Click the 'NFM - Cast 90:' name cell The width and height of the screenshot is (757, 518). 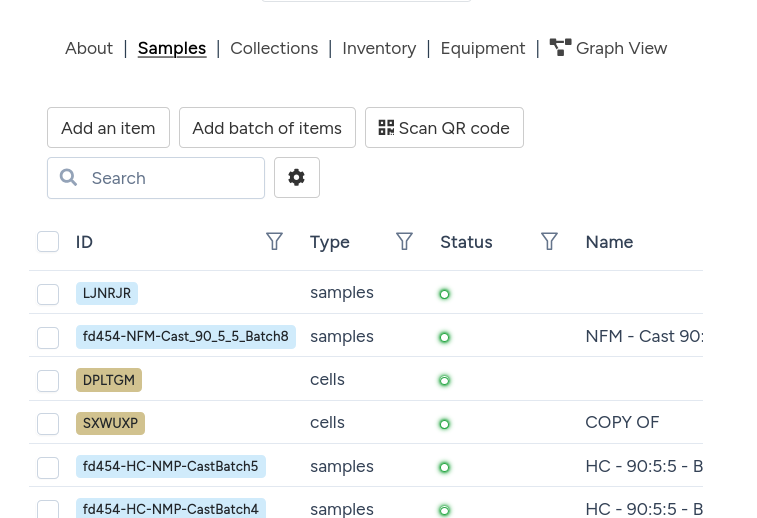(x=644, y=336)
